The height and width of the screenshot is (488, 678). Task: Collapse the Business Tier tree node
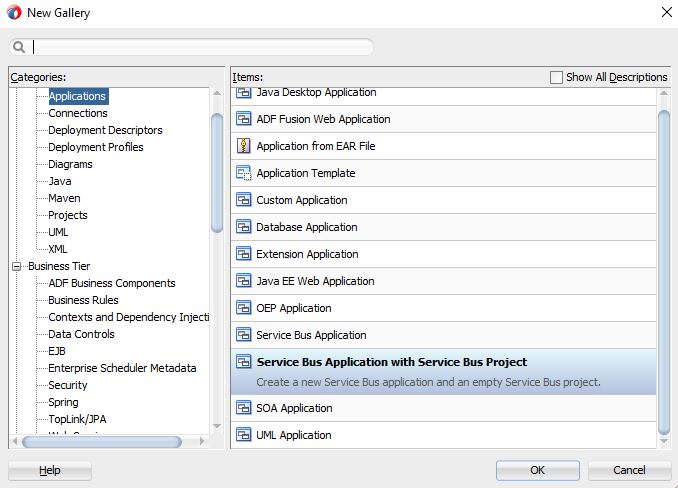pos(17,266)
